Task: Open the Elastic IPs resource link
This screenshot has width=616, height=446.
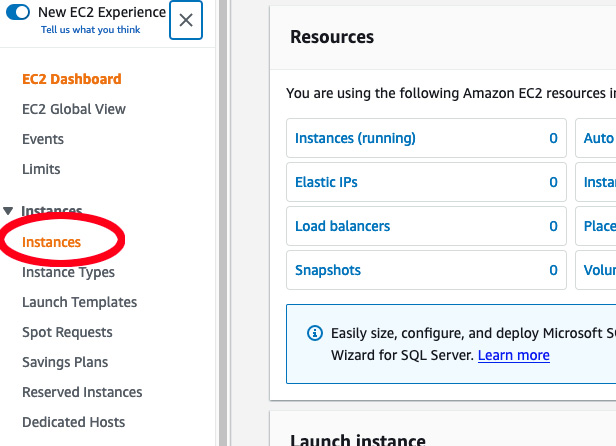Action: 326,182
